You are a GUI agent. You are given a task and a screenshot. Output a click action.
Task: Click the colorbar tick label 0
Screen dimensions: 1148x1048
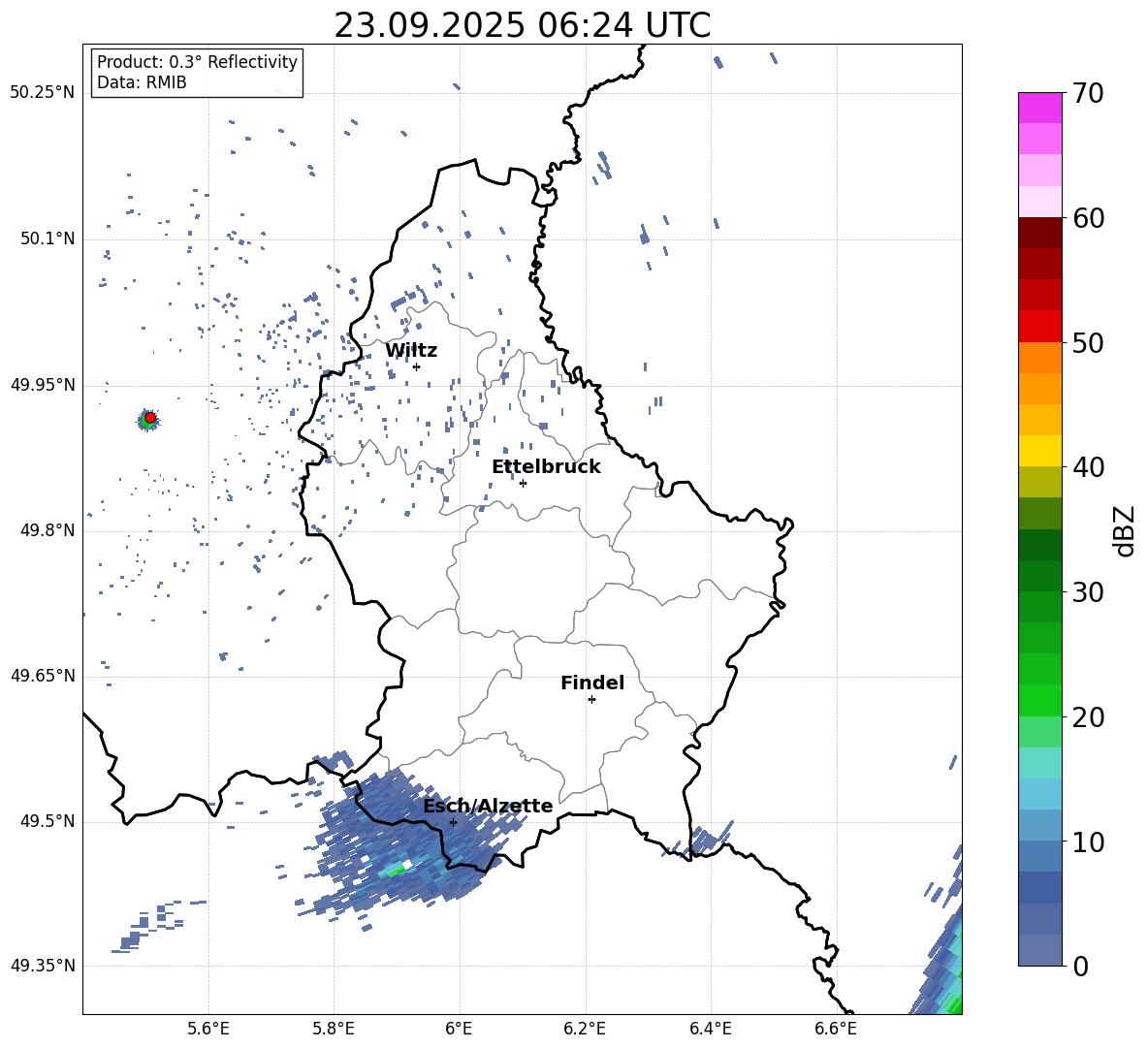(x=1080, y=967)
